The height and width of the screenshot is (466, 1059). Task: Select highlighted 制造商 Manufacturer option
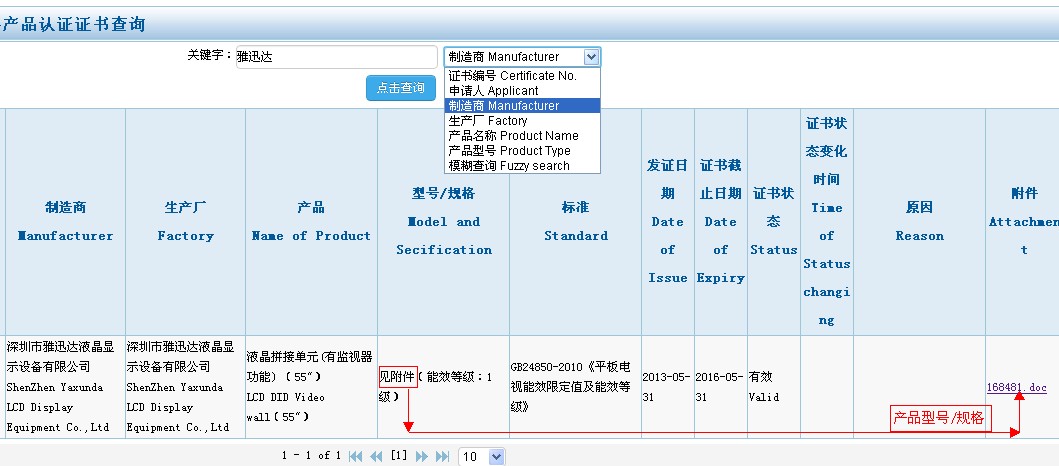point(504,106)
